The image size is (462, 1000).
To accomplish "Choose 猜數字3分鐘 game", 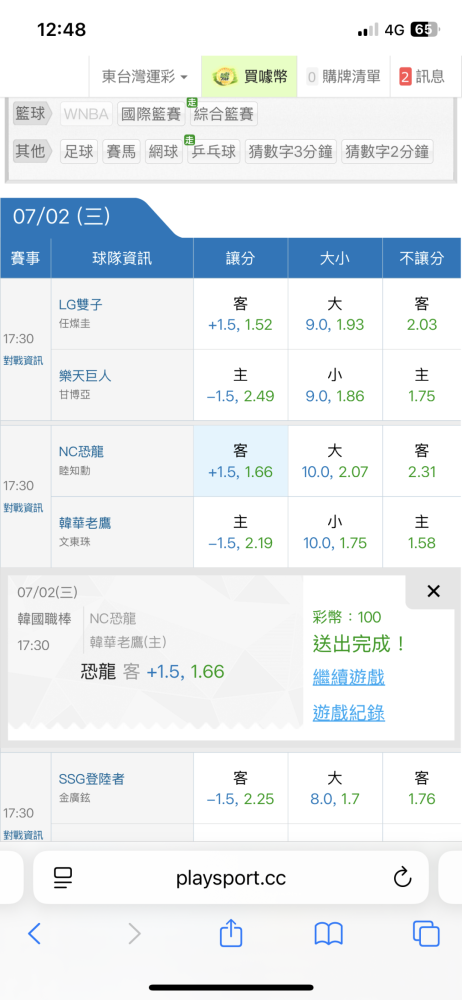I will 291,152.
